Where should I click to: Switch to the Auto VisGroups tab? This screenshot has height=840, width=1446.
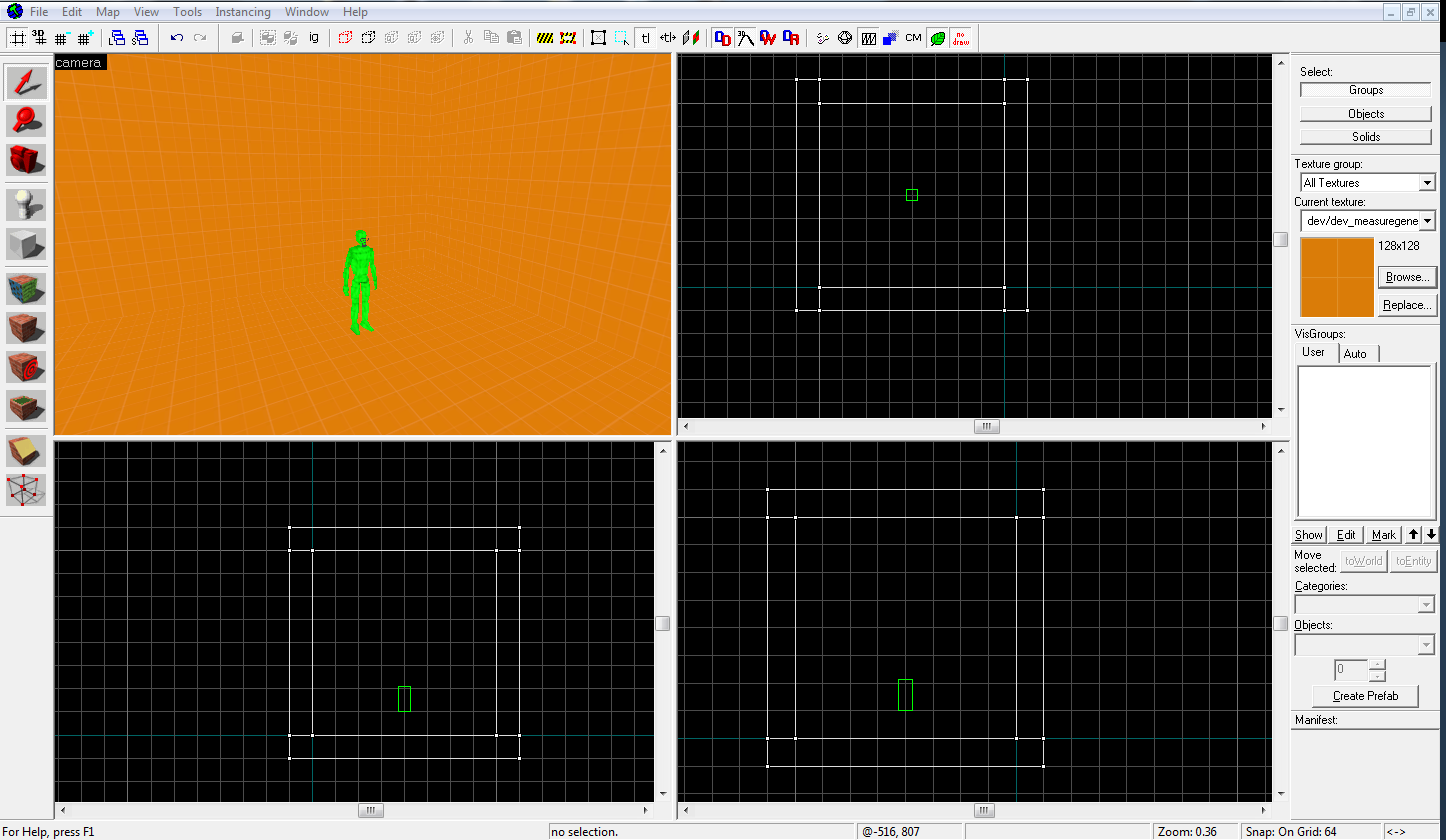(1355, 354)
